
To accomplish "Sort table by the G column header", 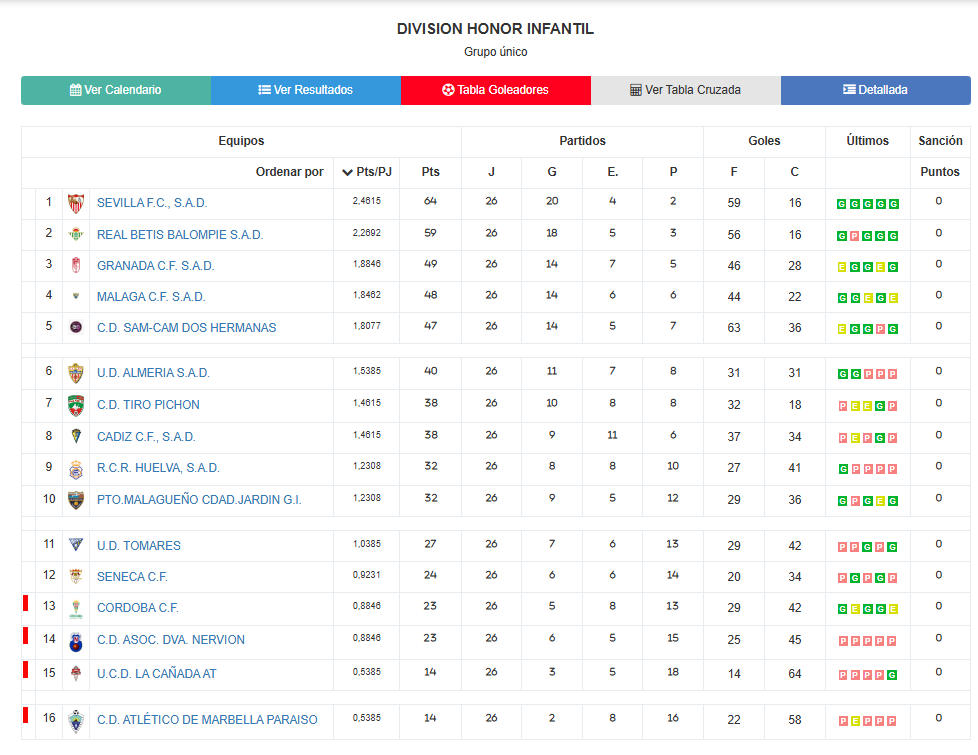I will tap(552, 172).
